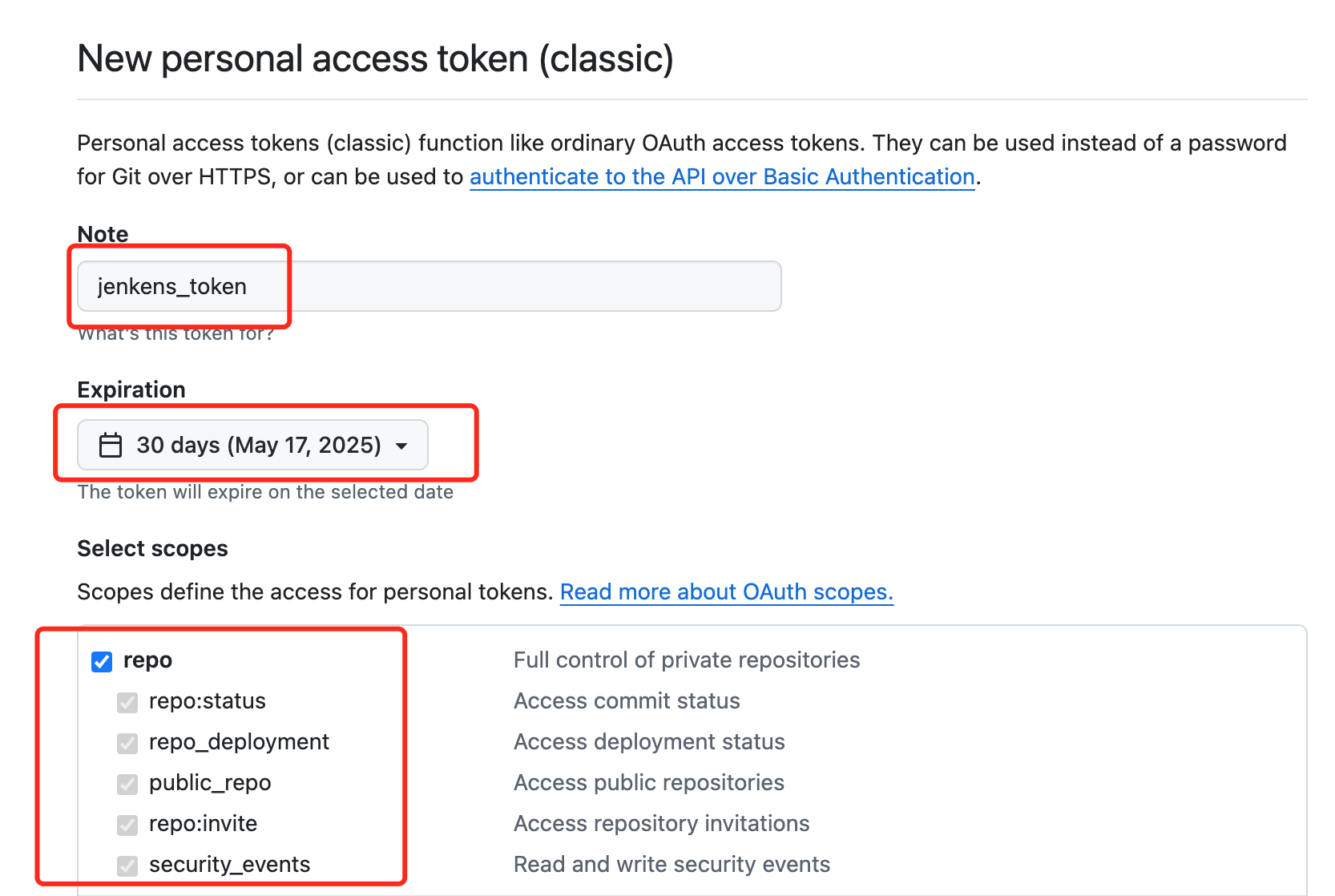Click the New personal access token heading
1335x896 pixels.
click(x=375, y=59)
